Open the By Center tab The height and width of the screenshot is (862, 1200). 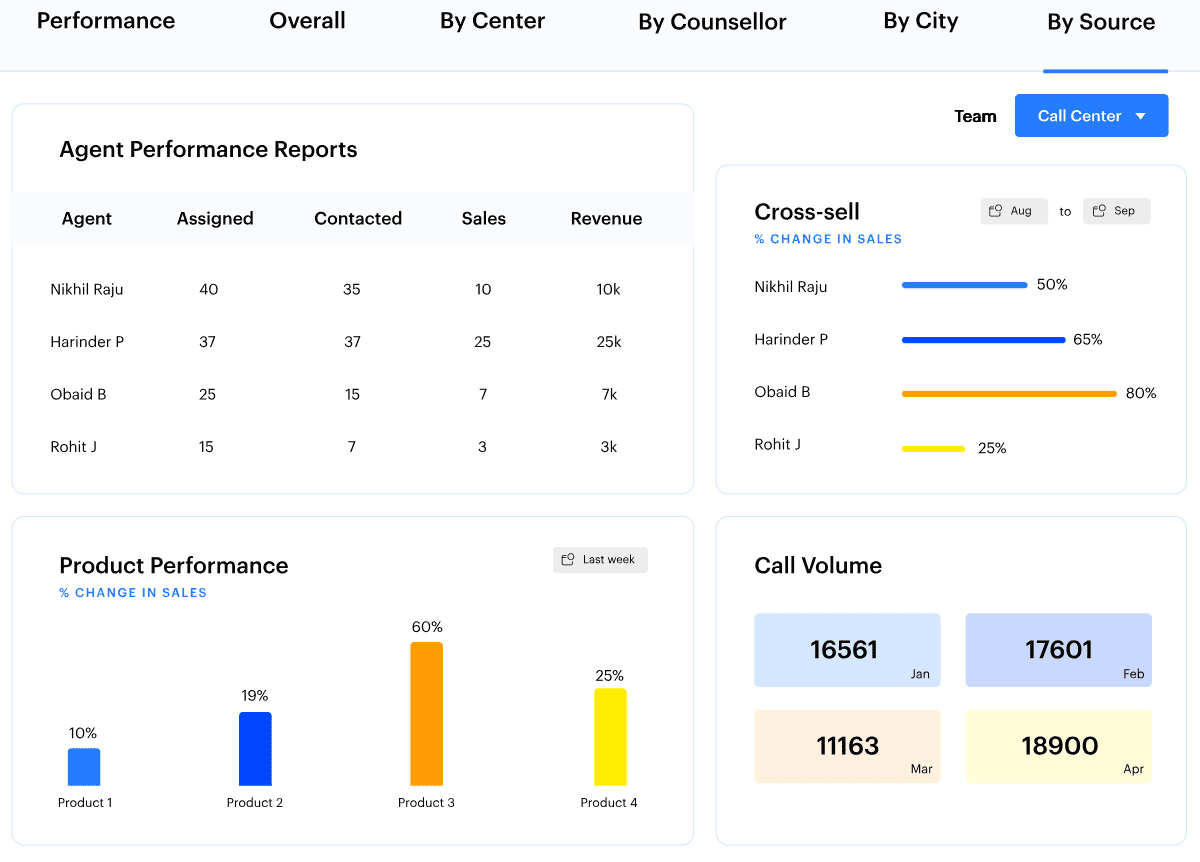tap(492, 21)
